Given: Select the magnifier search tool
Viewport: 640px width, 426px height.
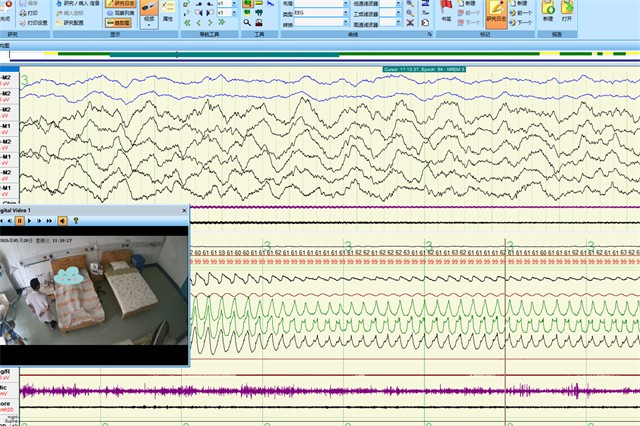Looking at the screenshot, I should click(x=247, y=23).
